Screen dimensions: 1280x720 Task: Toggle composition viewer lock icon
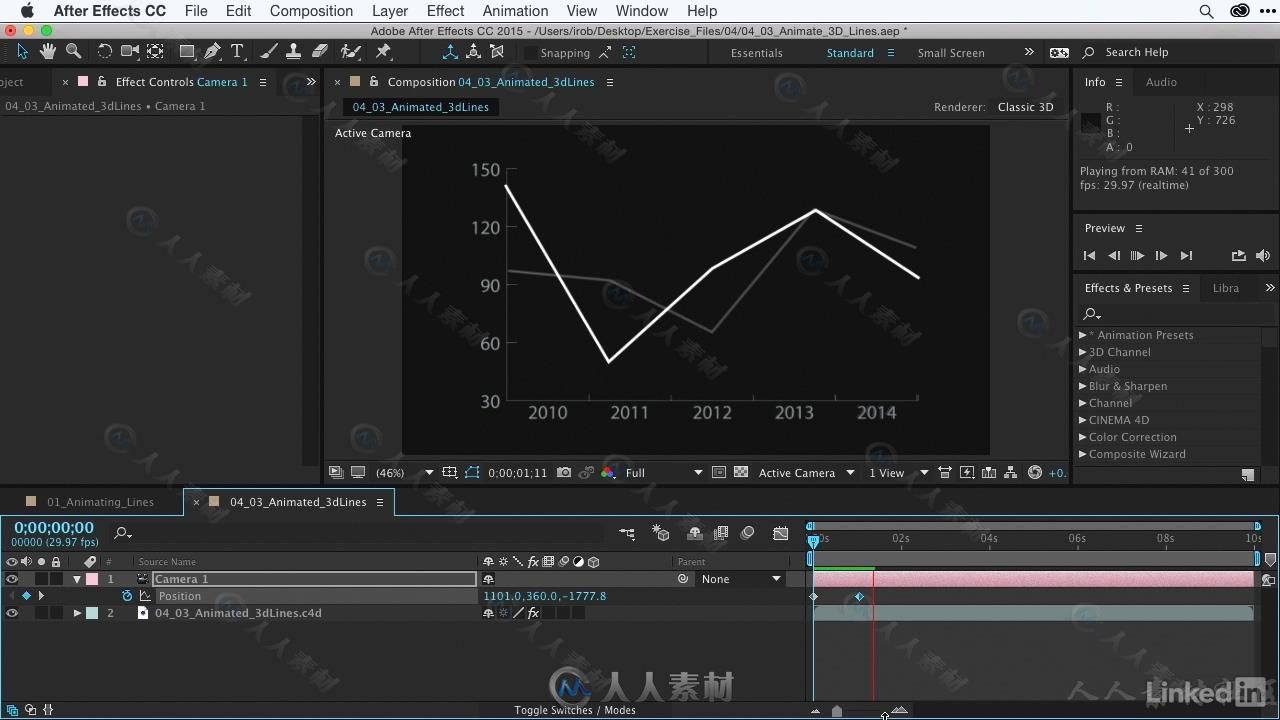tap(373, 82)
